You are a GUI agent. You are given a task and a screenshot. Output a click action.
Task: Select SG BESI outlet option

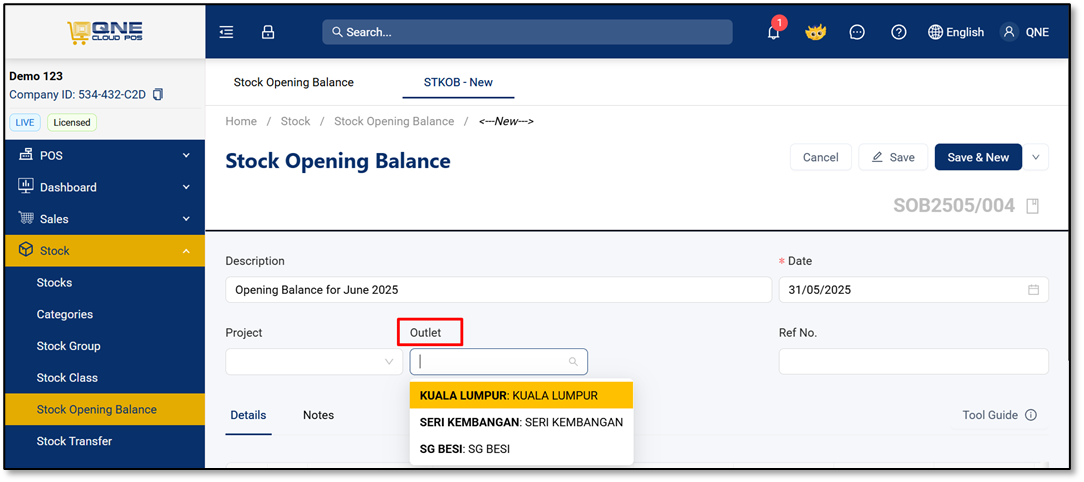(x=521, y=449)
